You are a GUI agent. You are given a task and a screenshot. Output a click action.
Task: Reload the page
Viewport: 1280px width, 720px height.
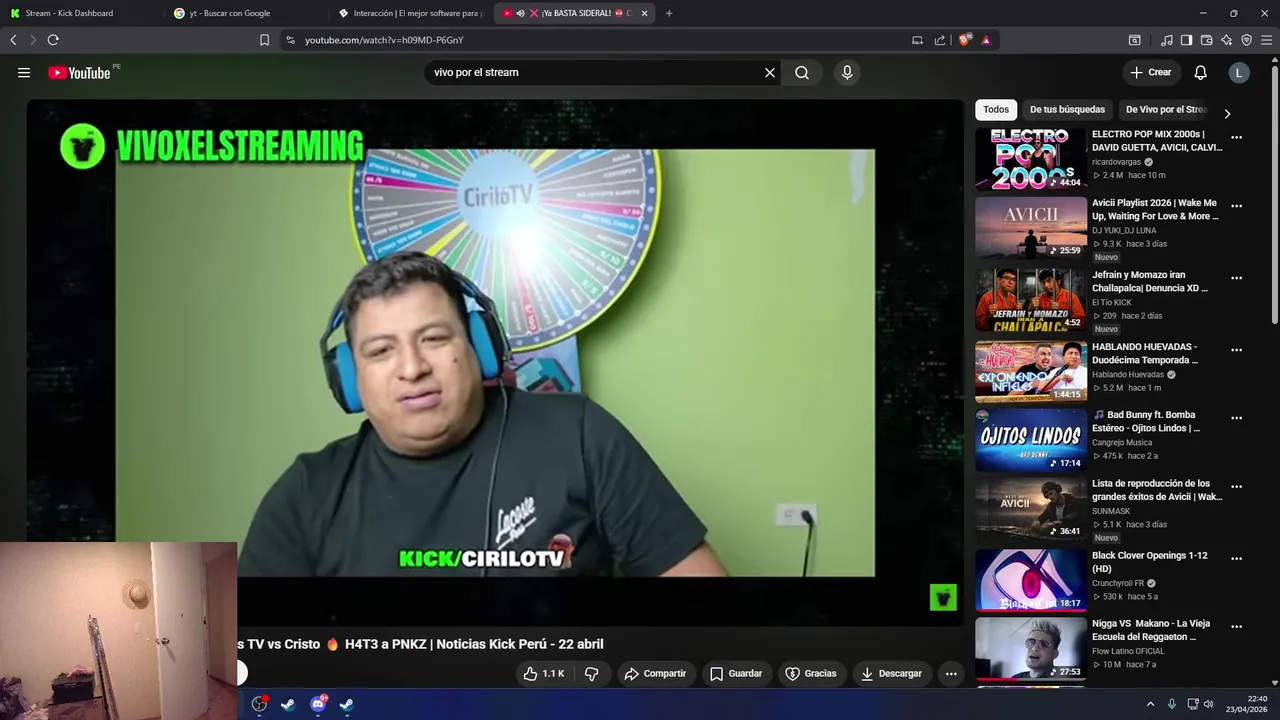pos(53,40)
